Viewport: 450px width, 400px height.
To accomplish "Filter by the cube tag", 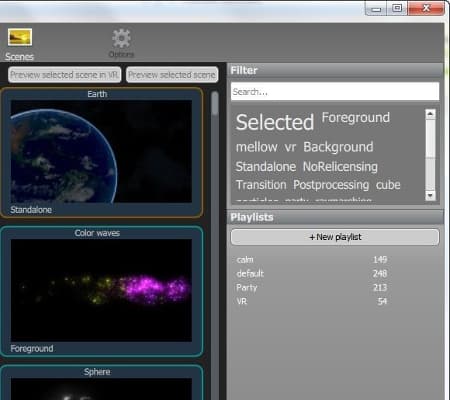I will [388, 185].
